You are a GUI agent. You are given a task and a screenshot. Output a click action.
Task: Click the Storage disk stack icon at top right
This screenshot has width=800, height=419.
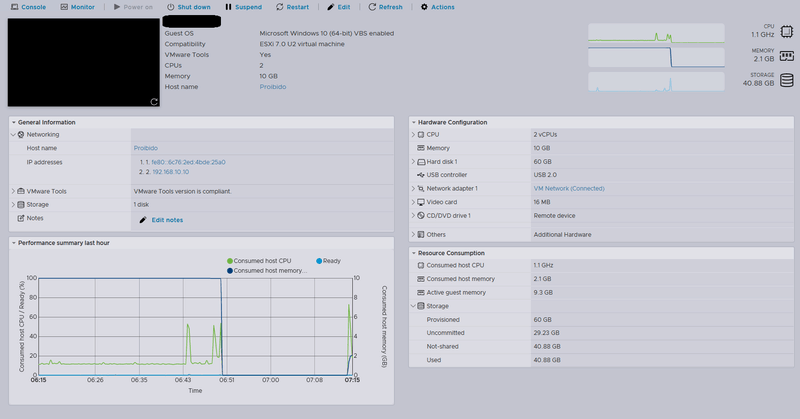coord(787,78)
